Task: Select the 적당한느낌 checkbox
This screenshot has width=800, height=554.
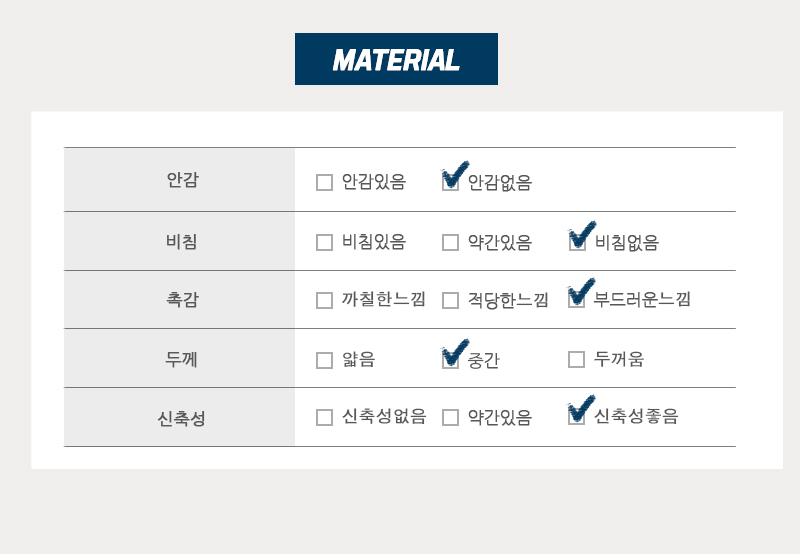Action: pyautogui.click(x=451, y=300)
